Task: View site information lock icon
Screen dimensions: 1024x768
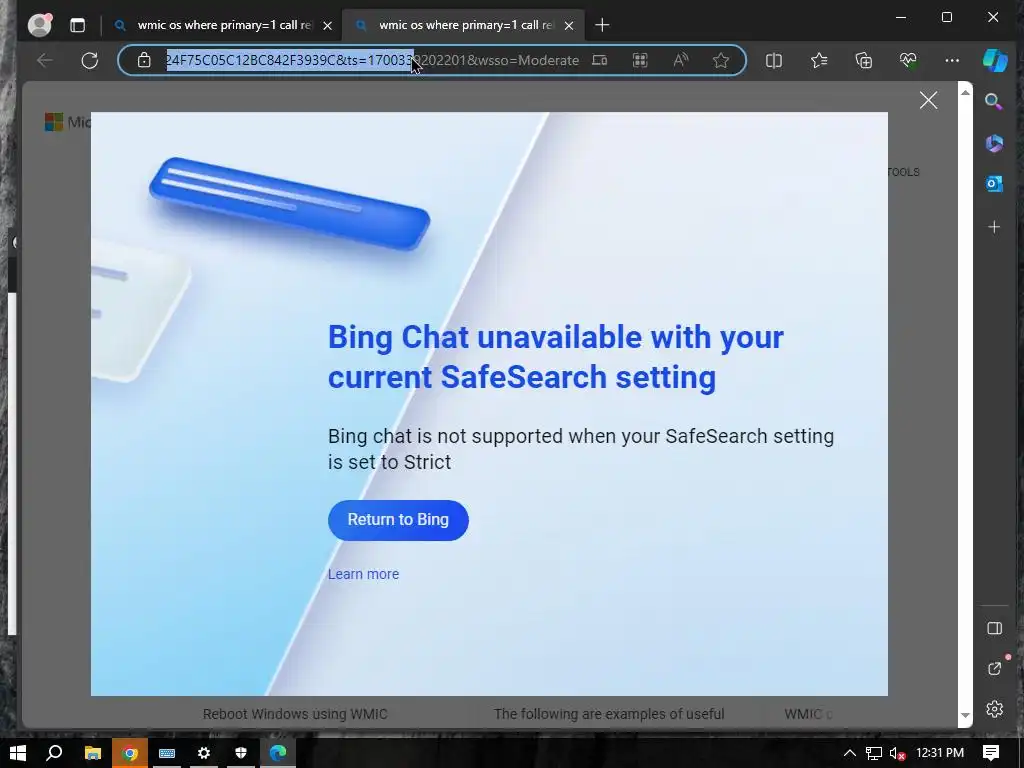Action: pos(144,61)
